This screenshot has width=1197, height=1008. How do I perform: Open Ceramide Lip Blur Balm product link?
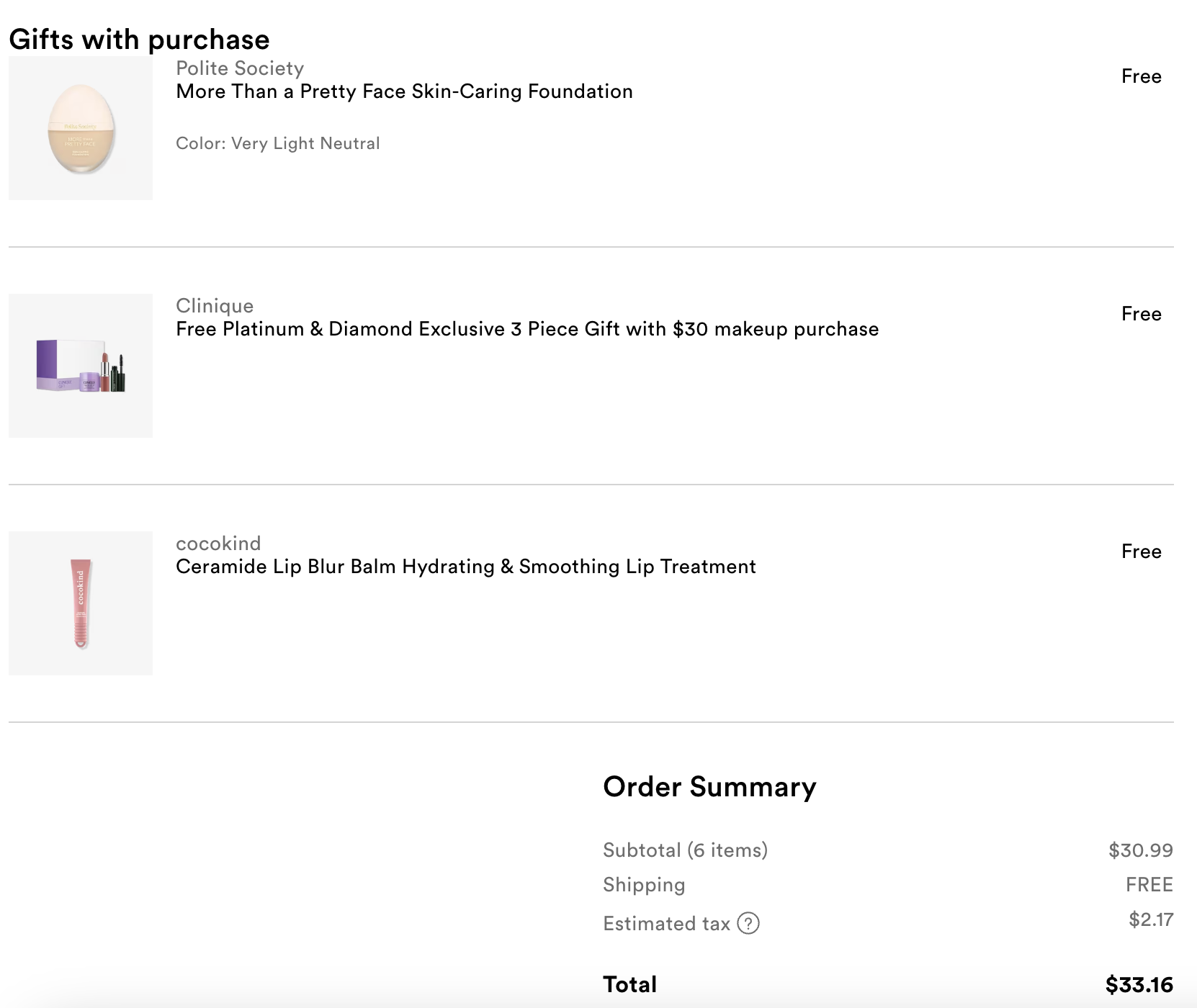pyautogui.click(x=466, y=567)
